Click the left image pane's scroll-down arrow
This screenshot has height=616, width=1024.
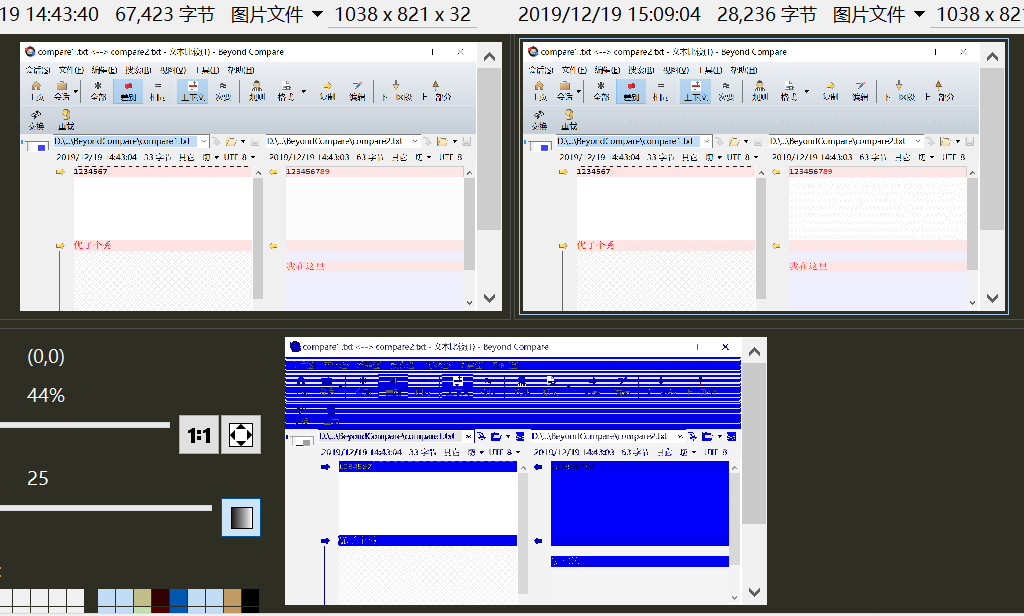[x=489, y=298]
